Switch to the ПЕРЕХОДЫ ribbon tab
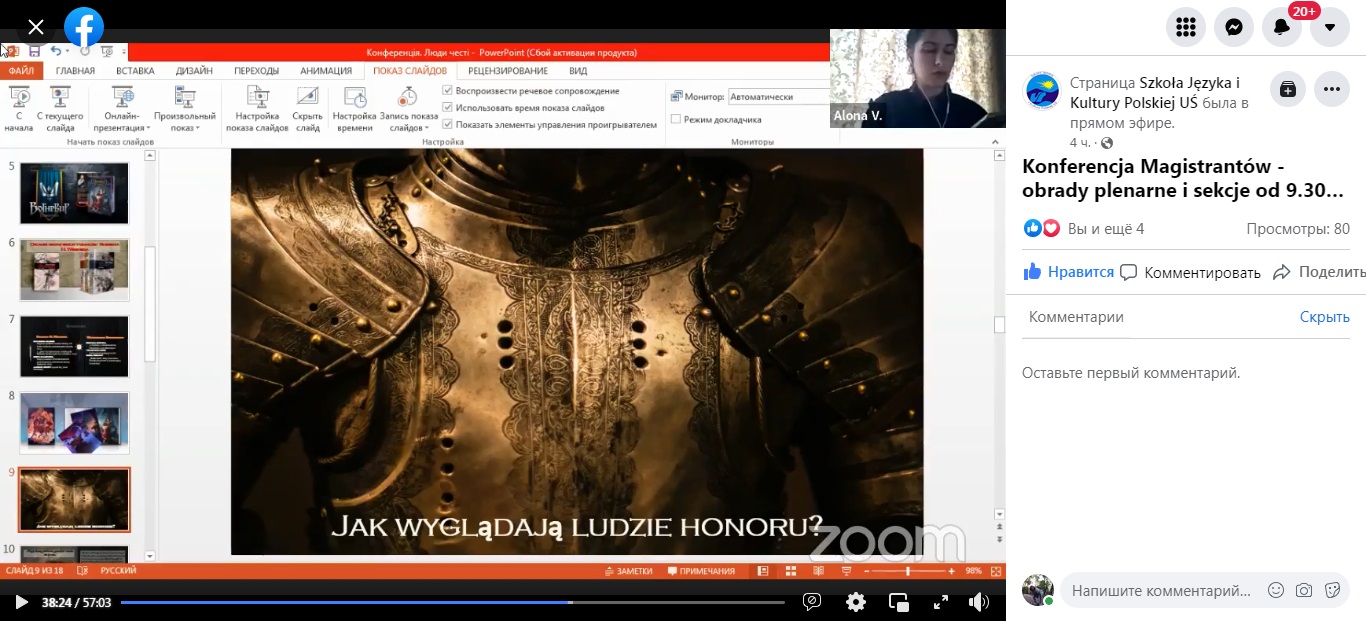 tap(256, 71)
